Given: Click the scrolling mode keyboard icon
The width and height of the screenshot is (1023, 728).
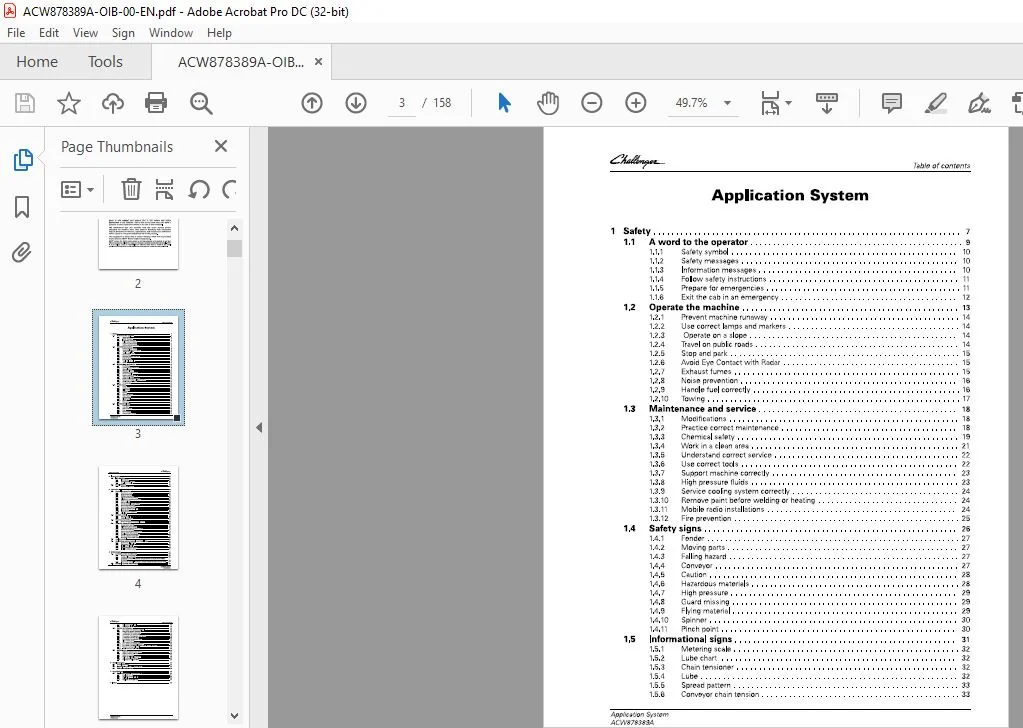Looking at the screenshot, I should (x=827, y=103).
